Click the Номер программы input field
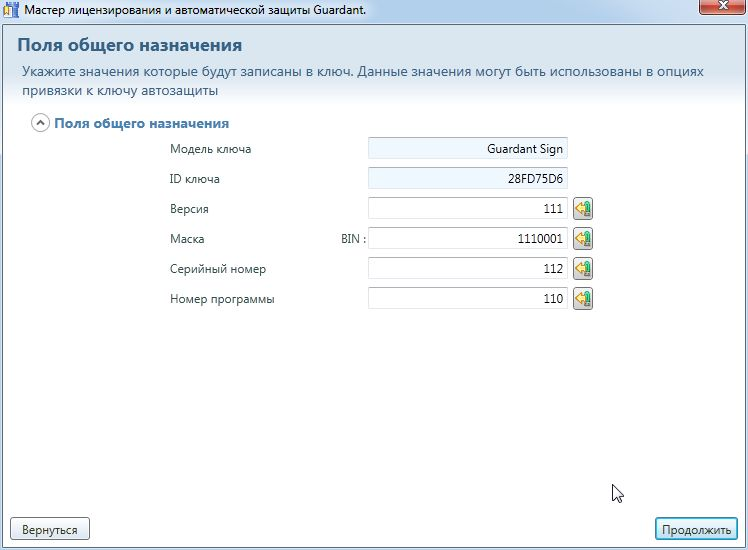 pyautogui.click(x=468, y=299)
